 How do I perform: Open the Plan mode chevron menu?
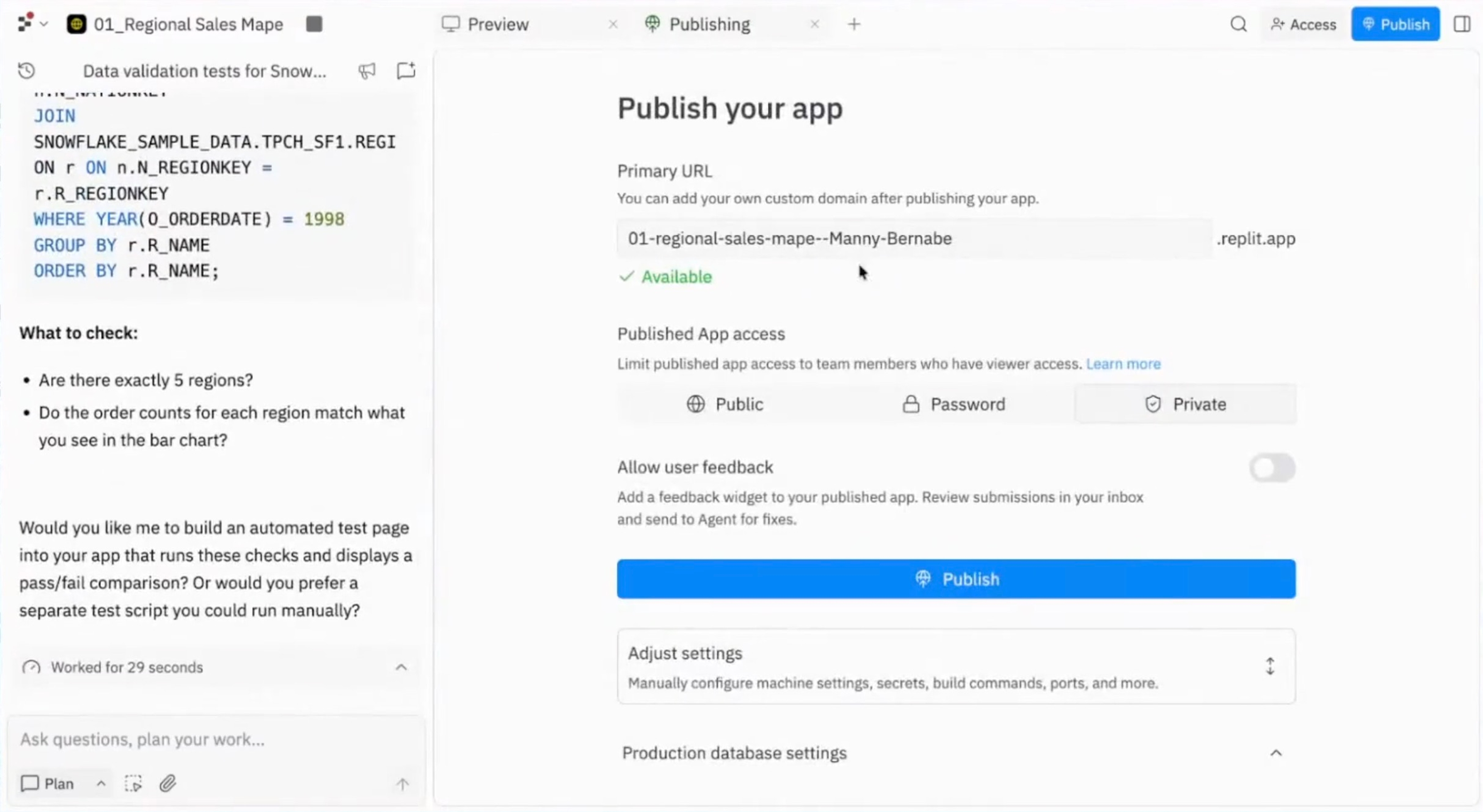[101, 783]
